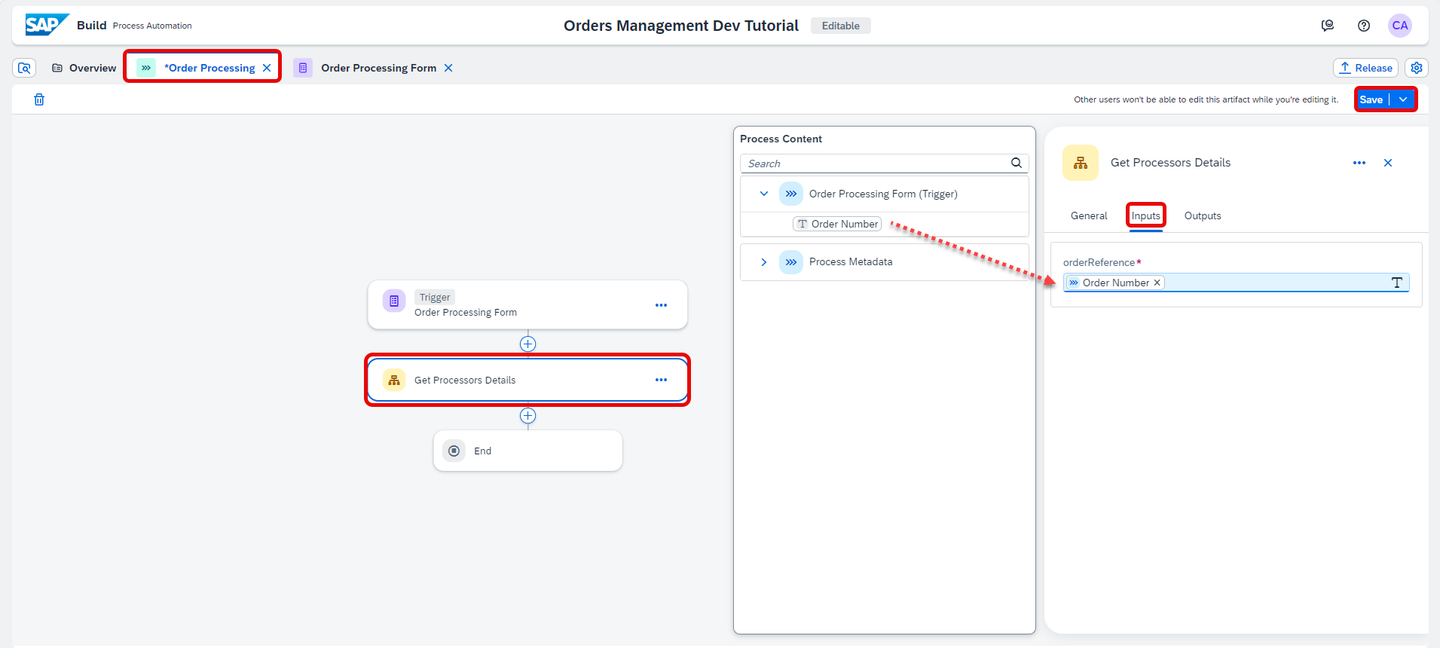Screen dimensions: 1440x648
Task: Open Trigger step three-dot menu
Action: (x=661, y=305)
